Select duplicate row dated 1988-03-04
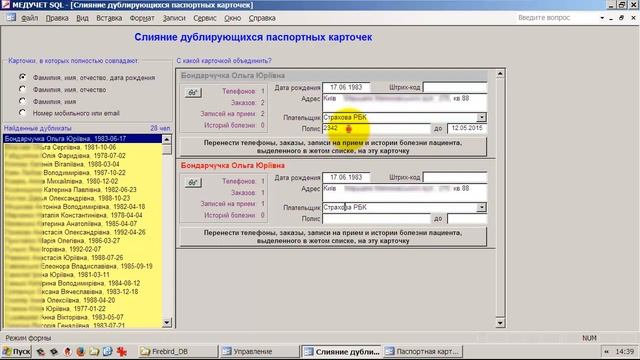 83,164
